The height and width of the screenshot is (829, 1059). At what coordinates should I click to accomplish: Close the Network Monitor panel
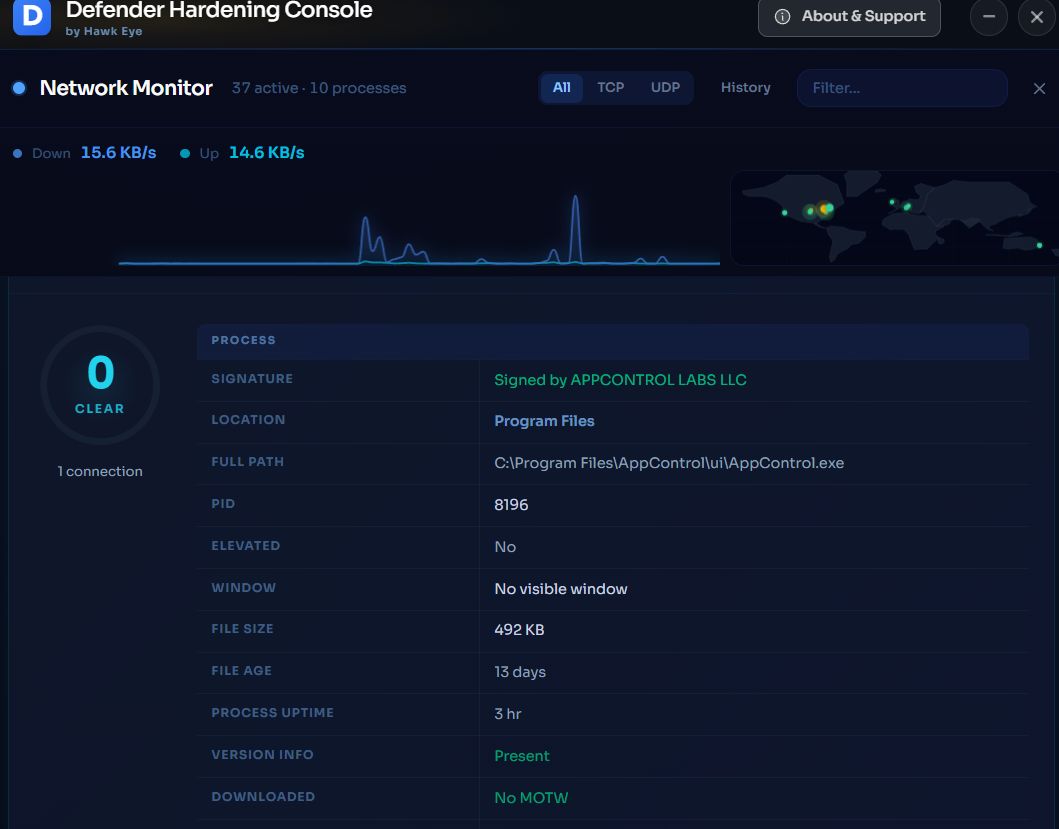(x=1039, y=89)
